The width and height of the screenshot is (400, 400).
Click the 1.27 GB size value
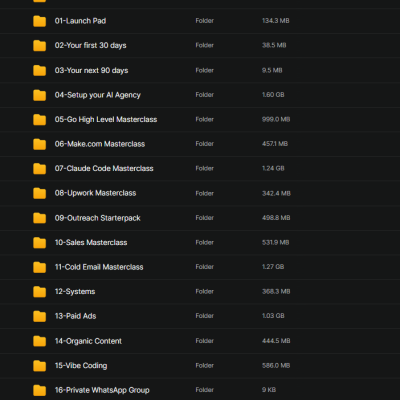[x=273, y=267]
